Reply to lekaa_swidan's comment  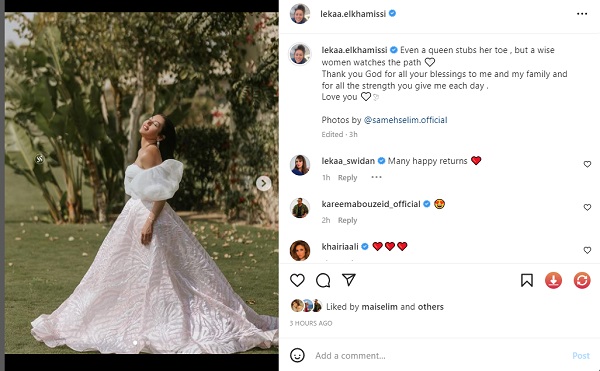point(347,177)
